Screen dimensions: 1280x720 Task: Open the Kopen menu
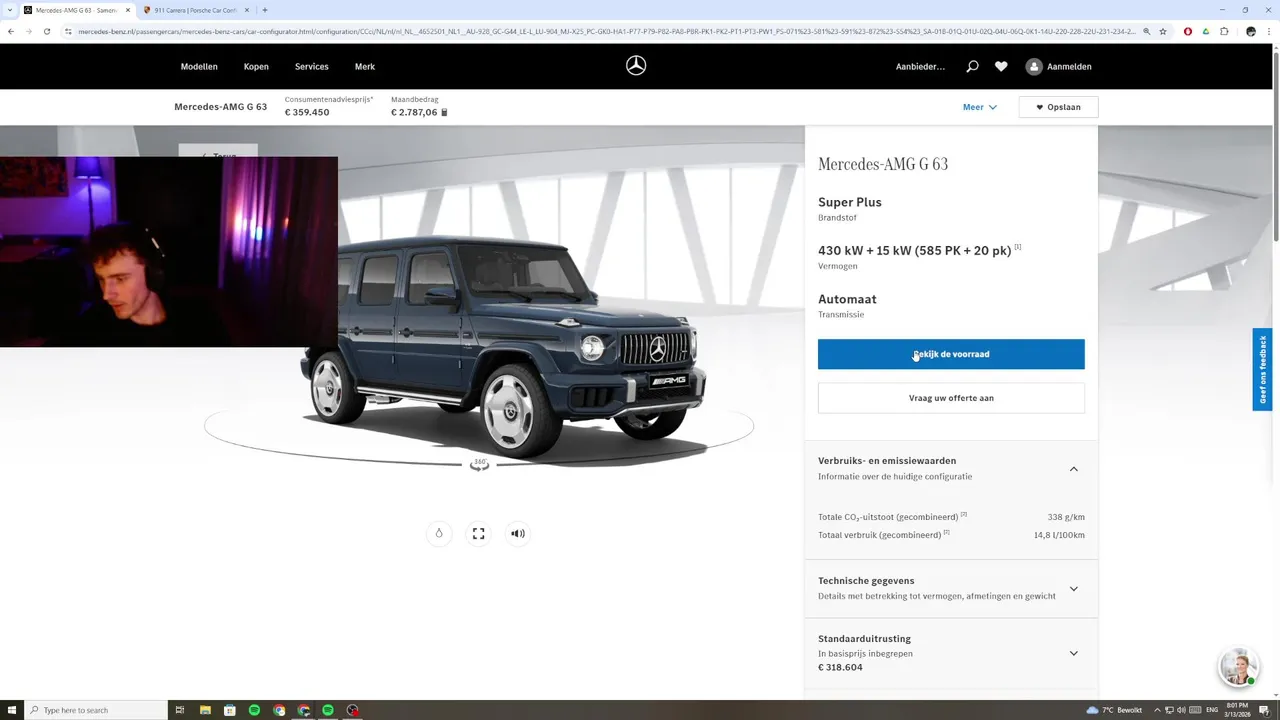(256, 67)
